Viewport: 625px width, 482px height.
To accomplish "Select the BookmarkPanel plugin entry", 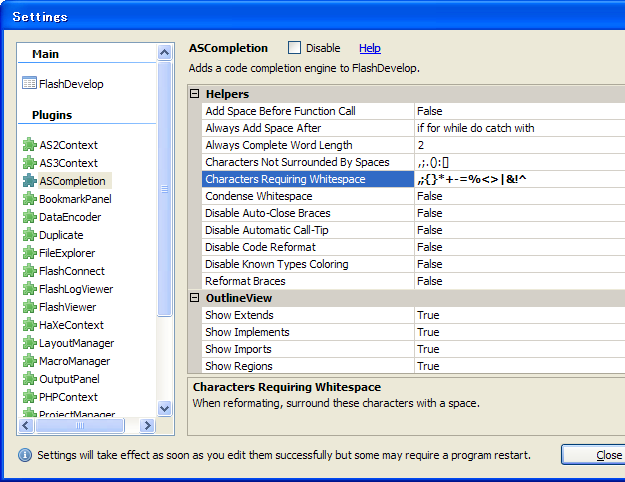I will pyautogui.click(x=75, y=199).
